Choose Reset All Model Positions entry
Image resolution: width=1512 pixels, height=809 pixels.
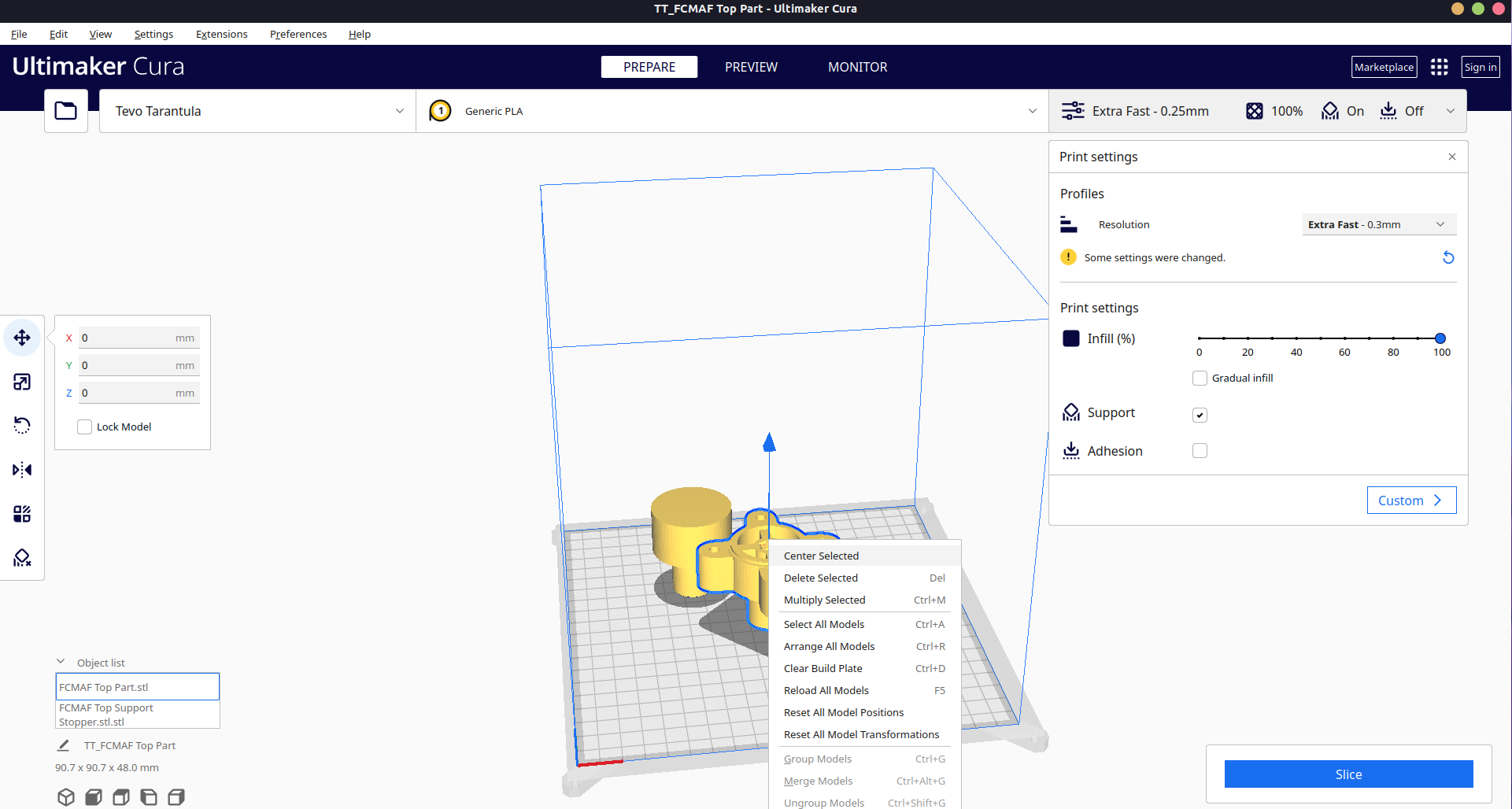pos(865,712)
